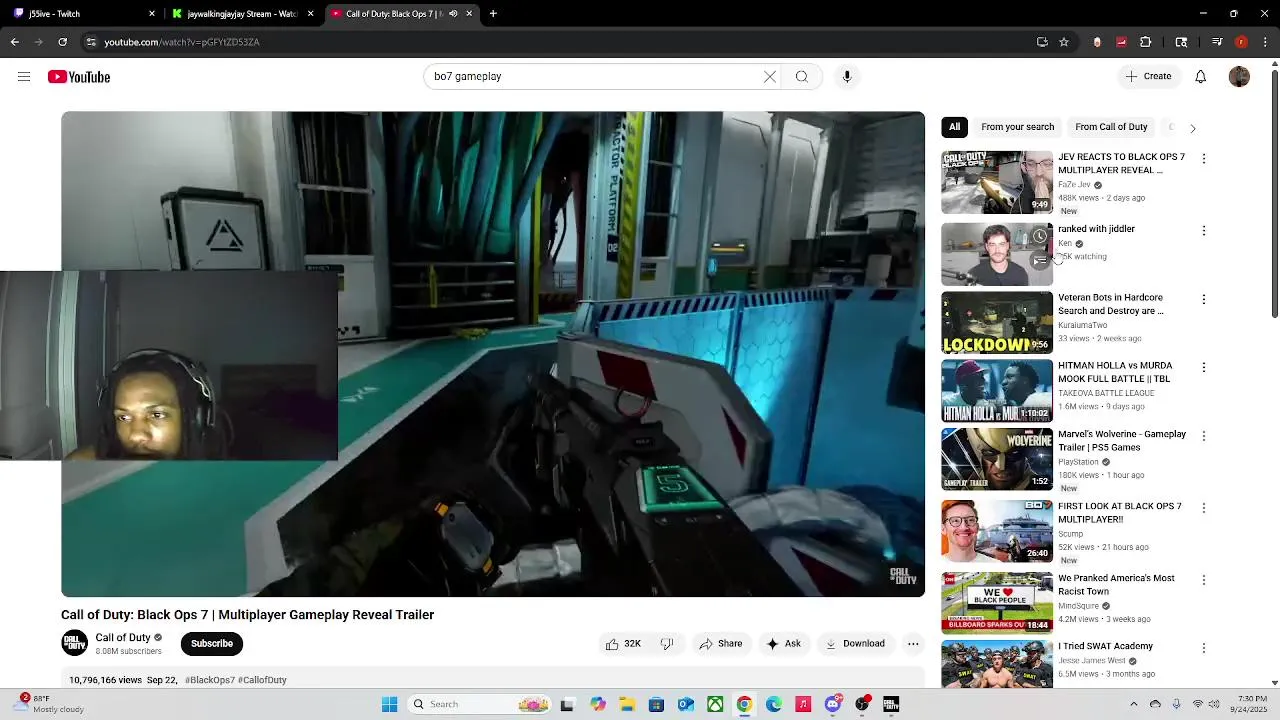Open the Windows Start menu

(390, 704)
